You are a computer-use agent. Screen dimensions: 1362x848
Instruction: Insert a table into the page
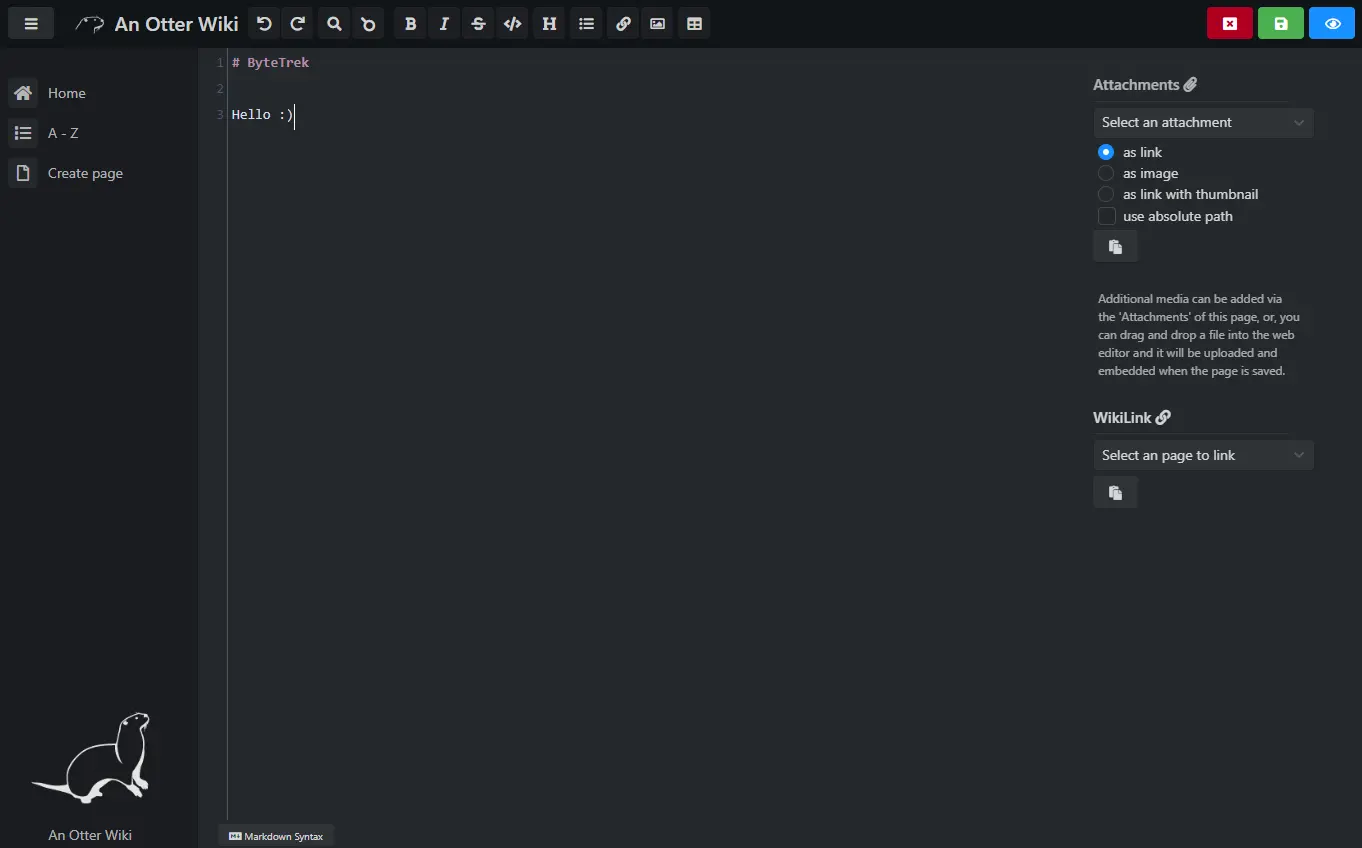coord(694,23)
